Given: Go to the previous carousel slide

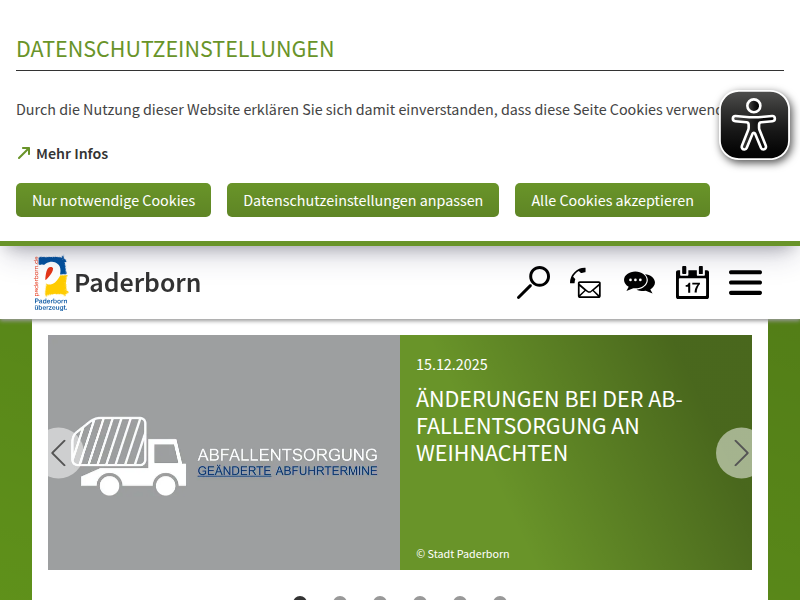Looking at the screenshot, I should 60,453.
